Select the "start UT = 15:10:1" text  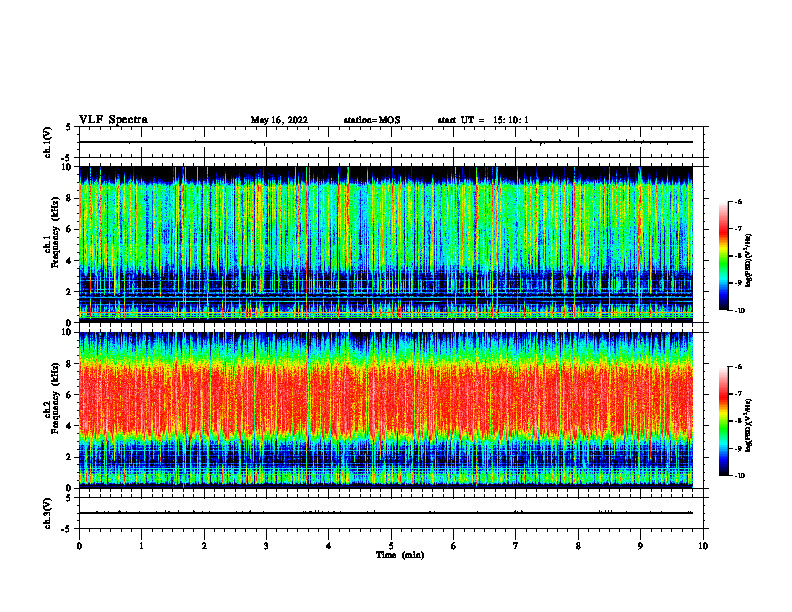[x=483, y=120]
